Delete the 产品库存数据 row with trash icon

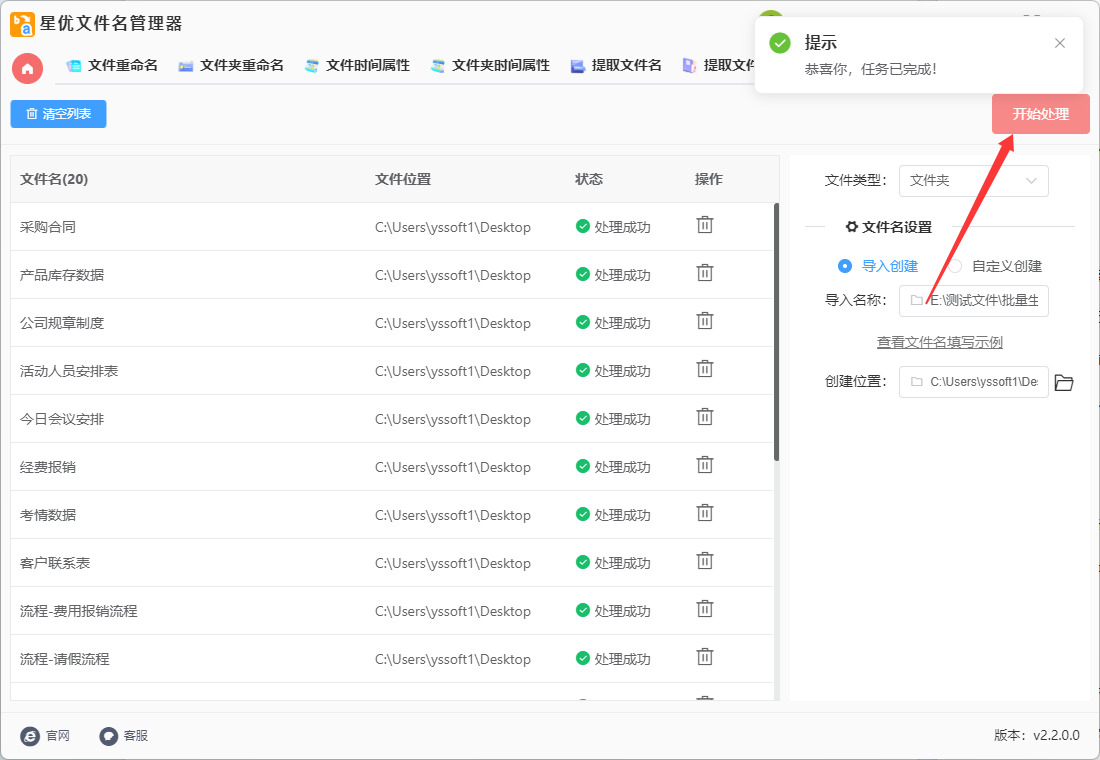[704, 273]
